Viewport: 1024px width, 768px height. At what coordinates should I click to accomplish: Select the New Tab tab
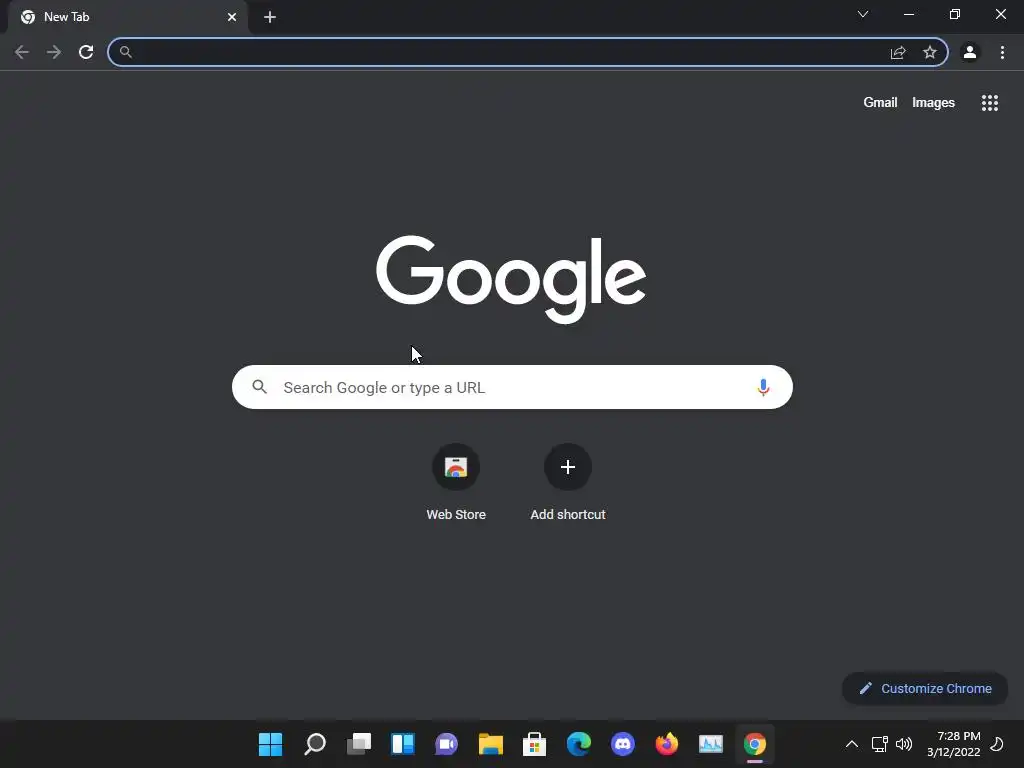point(128,17)
